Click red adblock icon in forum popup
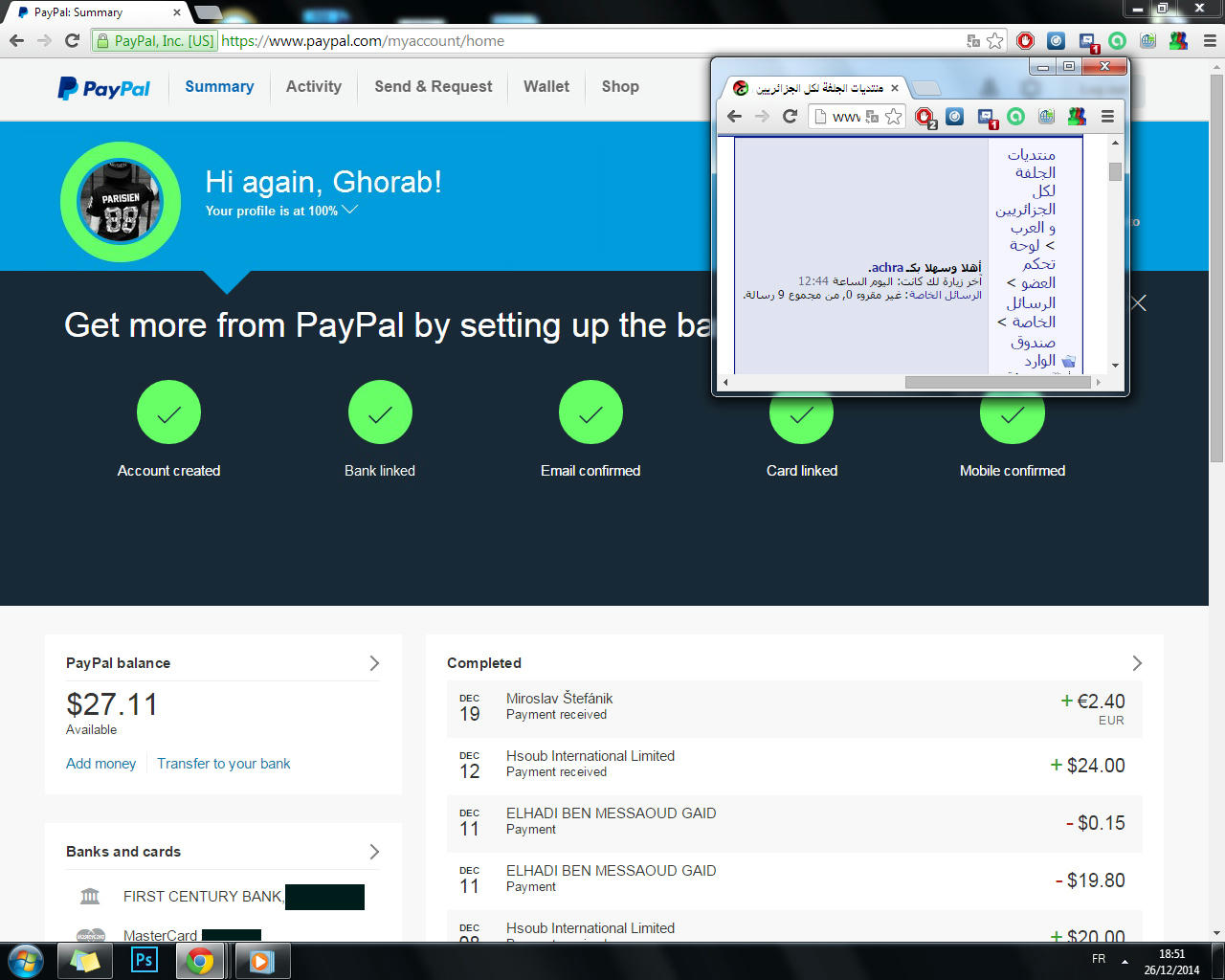The width and height of the screenshot is (1225, 980). point(924,117)
